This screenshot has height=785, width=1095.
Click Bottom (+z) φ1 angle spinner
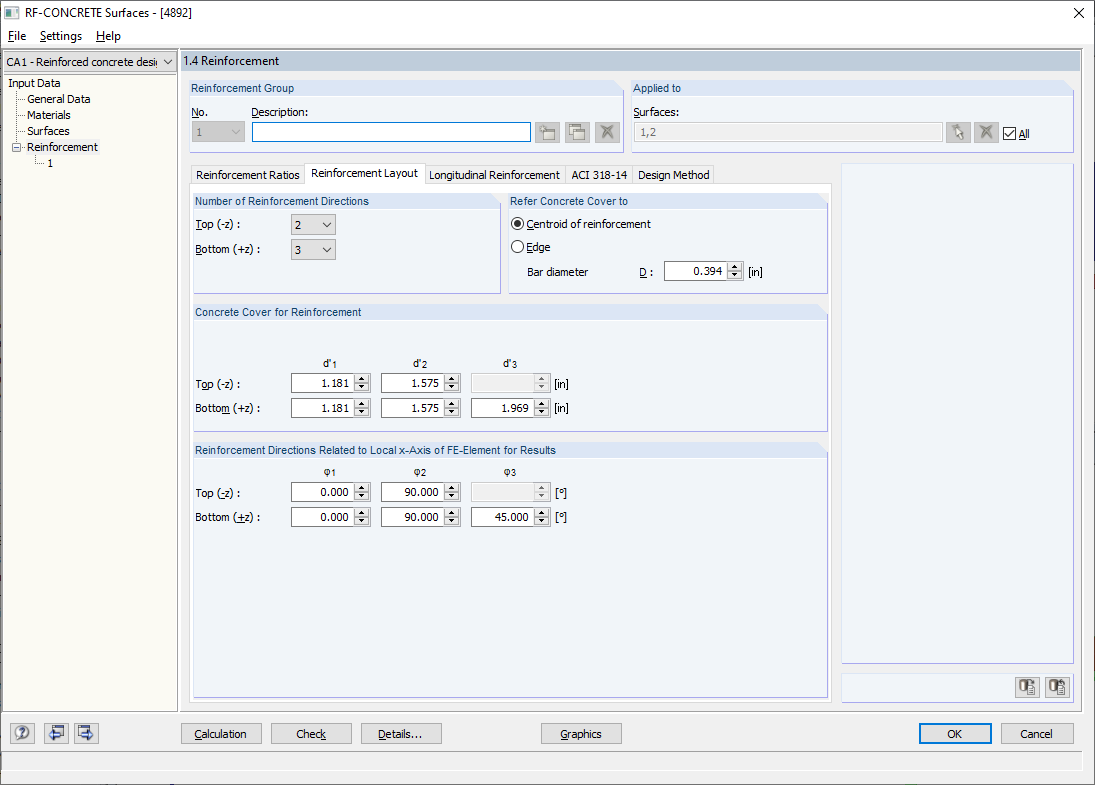(362, 517)
